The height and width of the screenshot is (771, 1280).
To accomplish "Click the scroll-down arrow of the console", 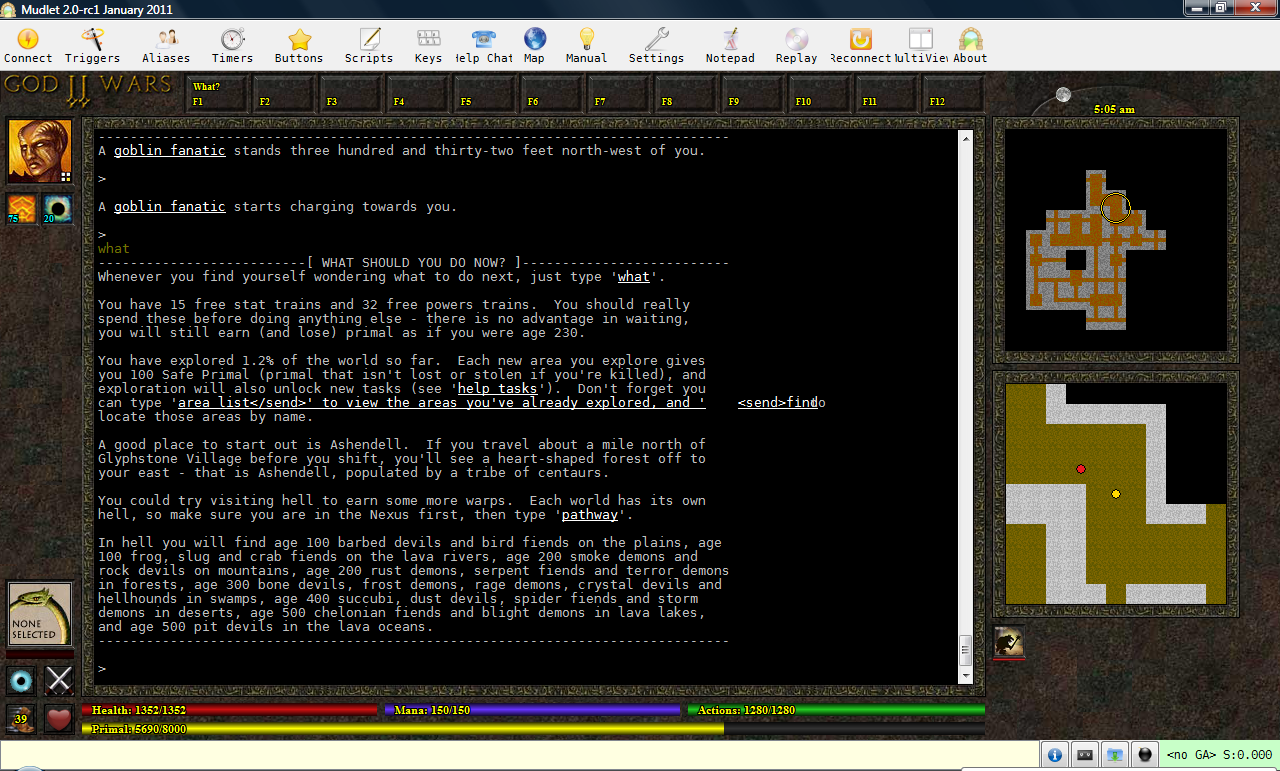I will (x=965, y=675).
